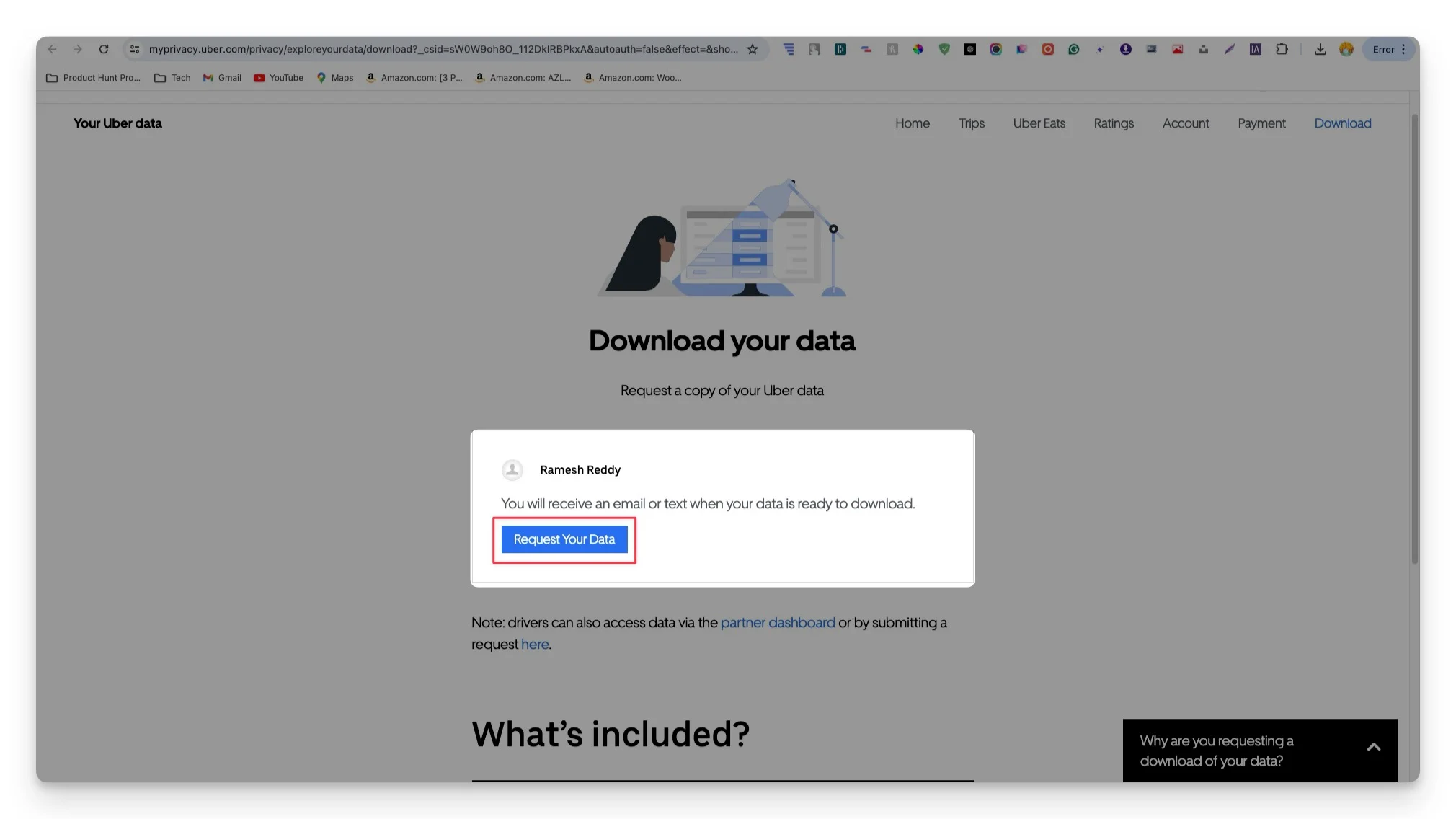Click the browser forward arrow

pyautogui.click(x=78, y=49)
